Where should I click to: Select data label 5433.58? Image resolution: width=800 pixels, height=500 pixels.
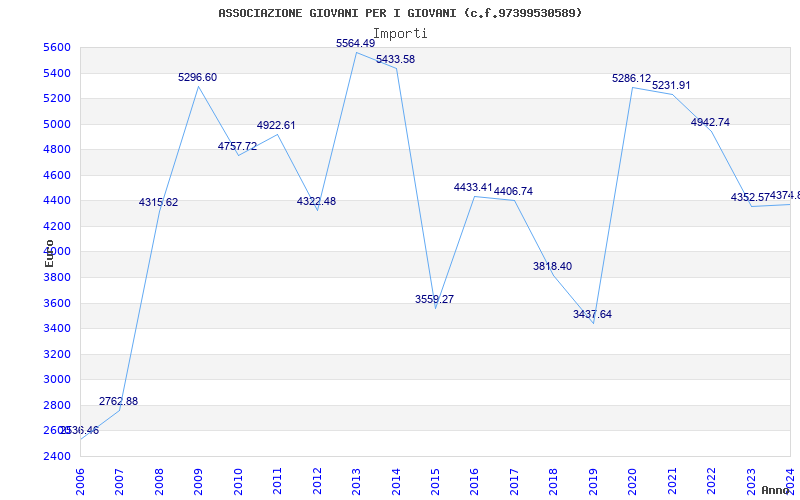click(395, 59)
